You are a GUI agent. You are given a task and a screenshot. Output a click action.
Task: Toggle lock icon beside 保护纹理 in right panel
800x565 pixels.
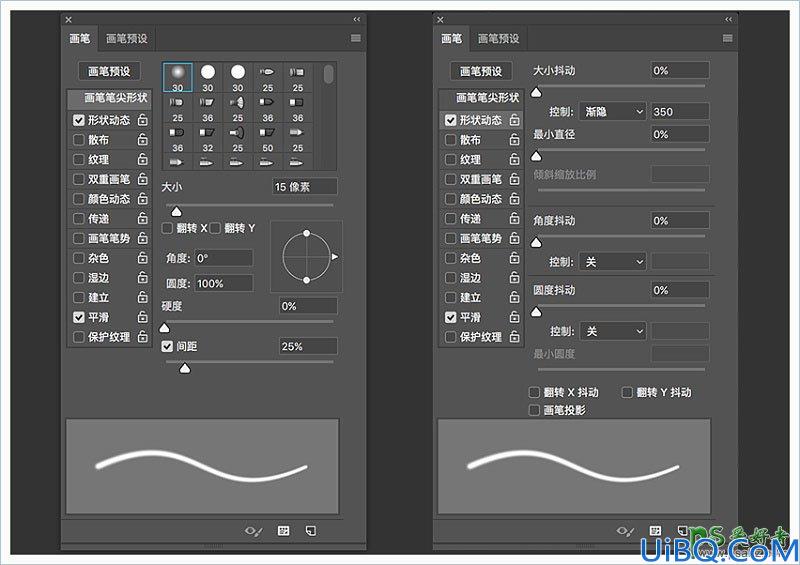514,337
